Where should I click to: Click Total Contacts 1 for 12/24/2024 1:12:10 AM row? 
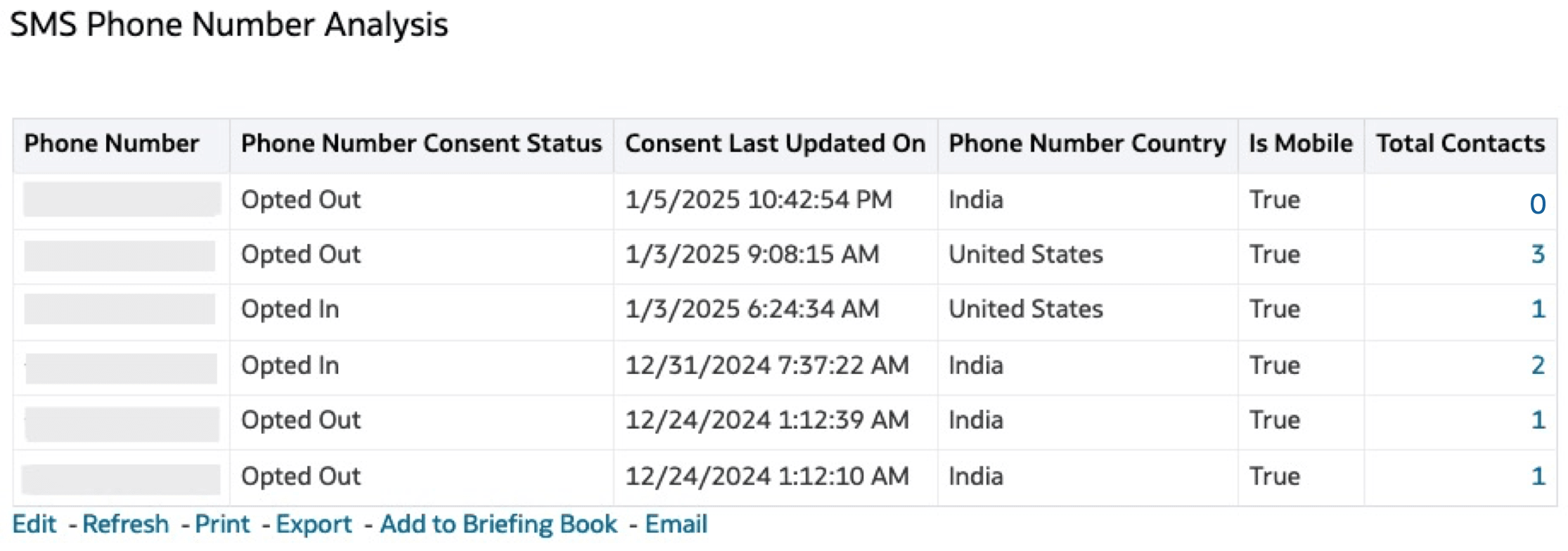[x=1538, y=476]
